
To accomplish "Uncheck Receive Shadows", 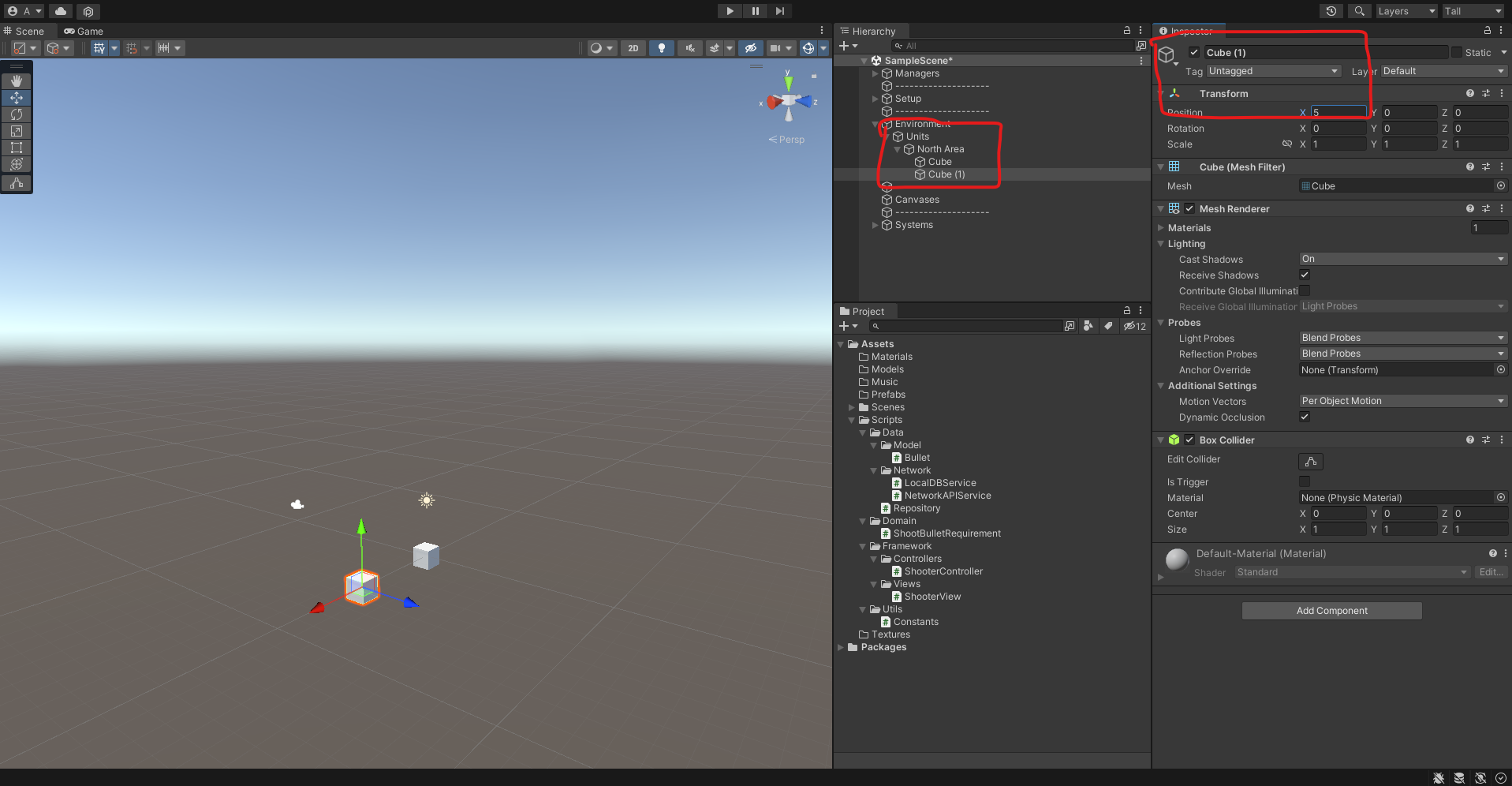I will point(1305,275).
